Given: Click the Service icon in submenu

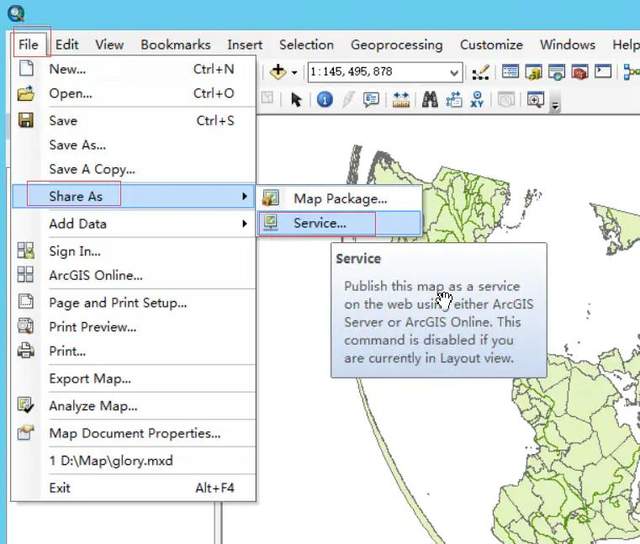Looking at the screenshot, I should pos(271,222).
